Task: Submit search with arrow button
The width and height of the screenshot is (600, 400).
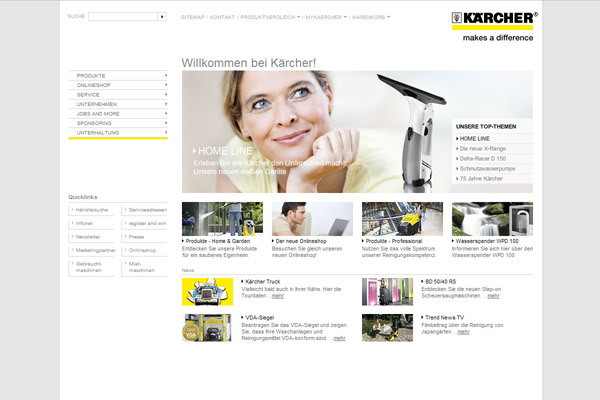Action: [162, 16]
